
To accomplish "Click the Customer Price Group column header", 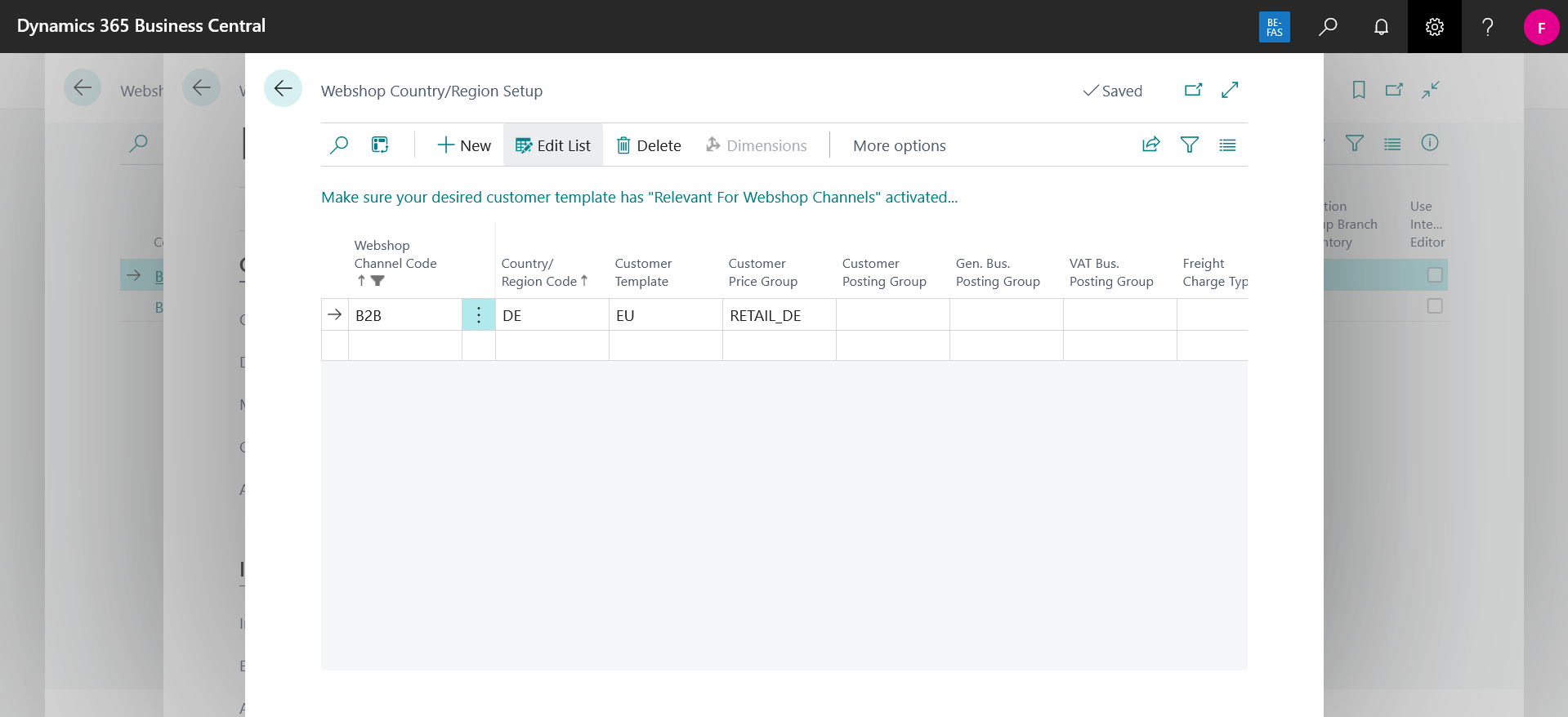I will coord(762,272).
